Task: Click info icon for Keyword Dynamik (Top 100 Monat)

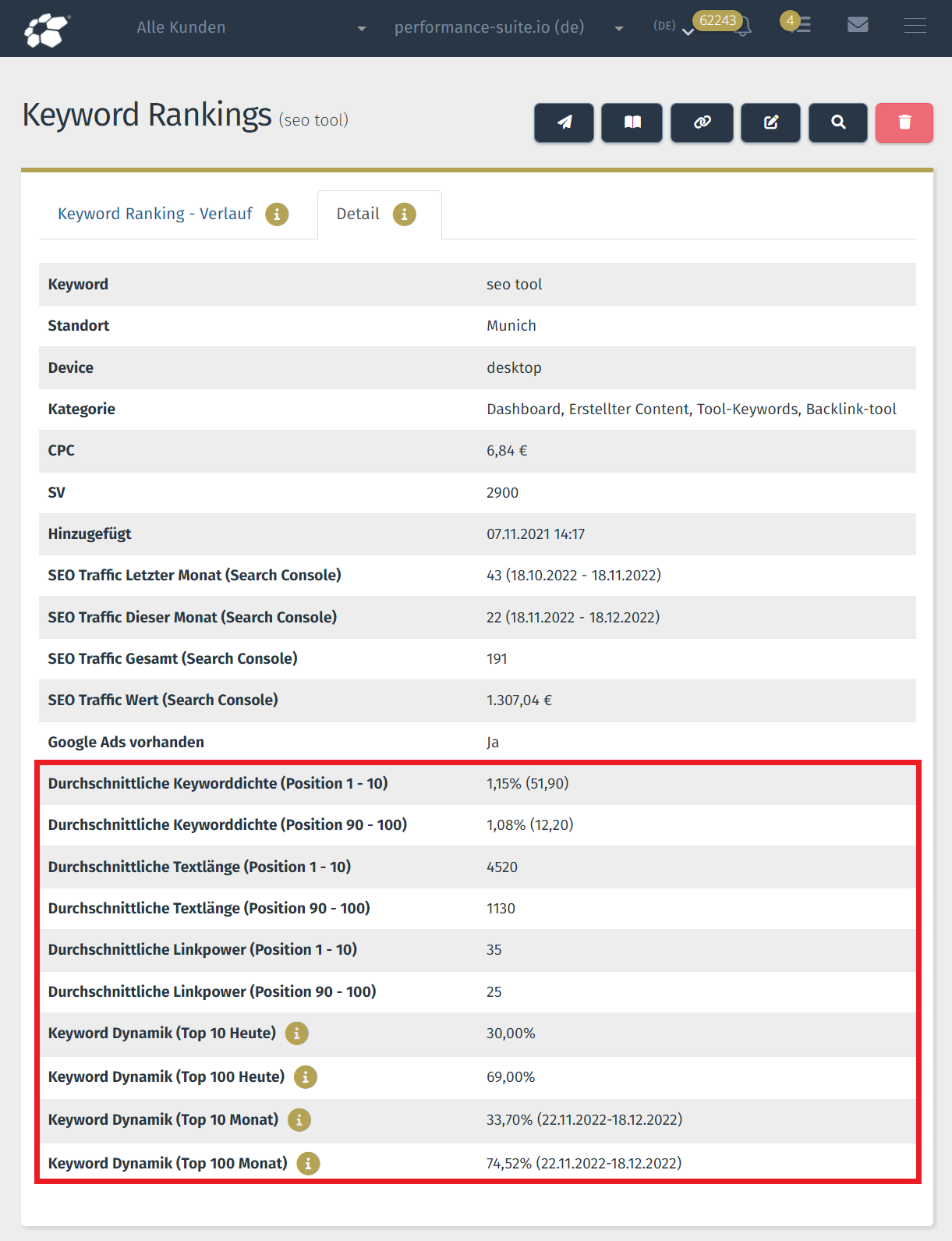Action: (x=308, y=1164)
